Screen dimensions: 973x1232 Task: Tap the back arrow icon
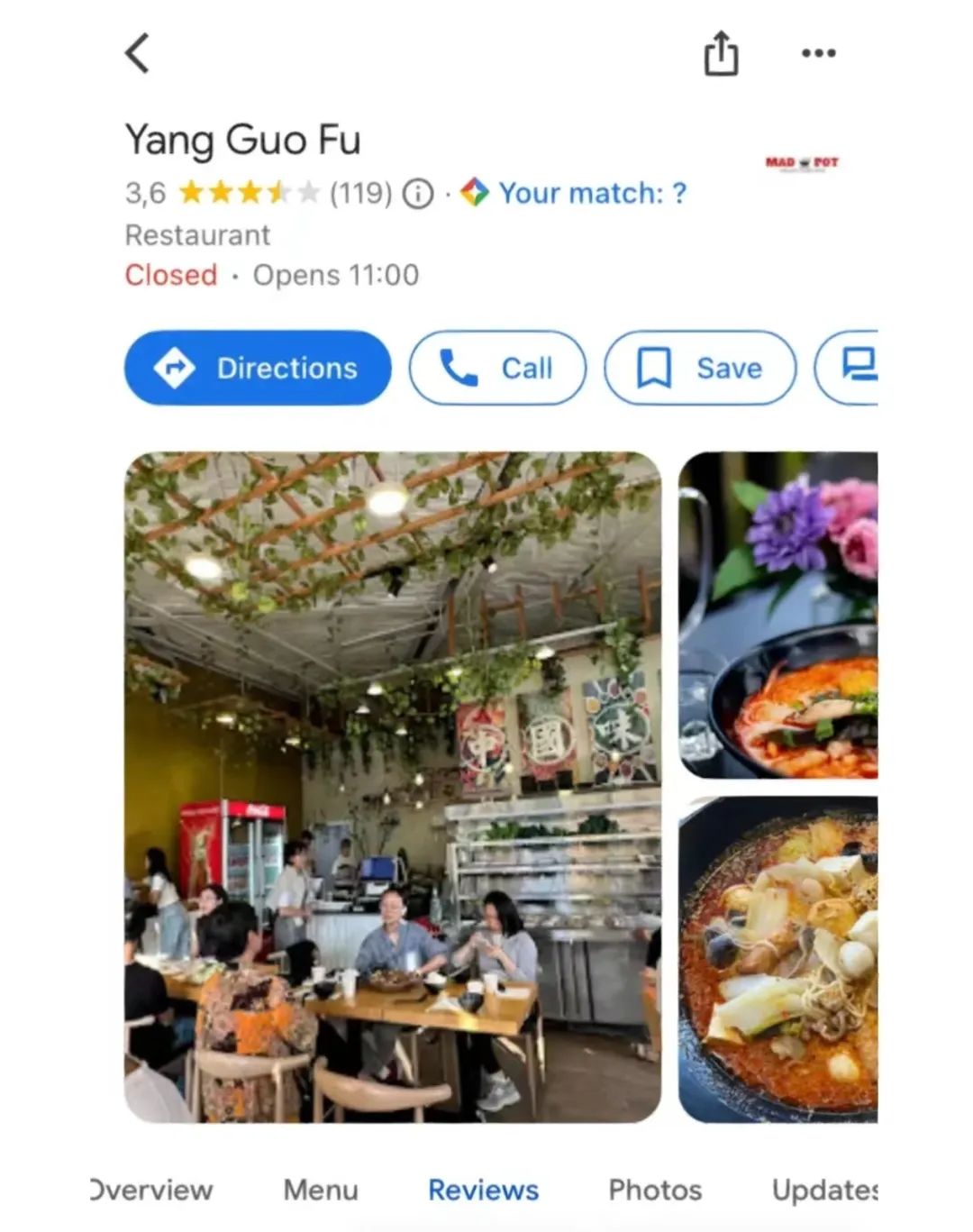[x=137, y=53]
